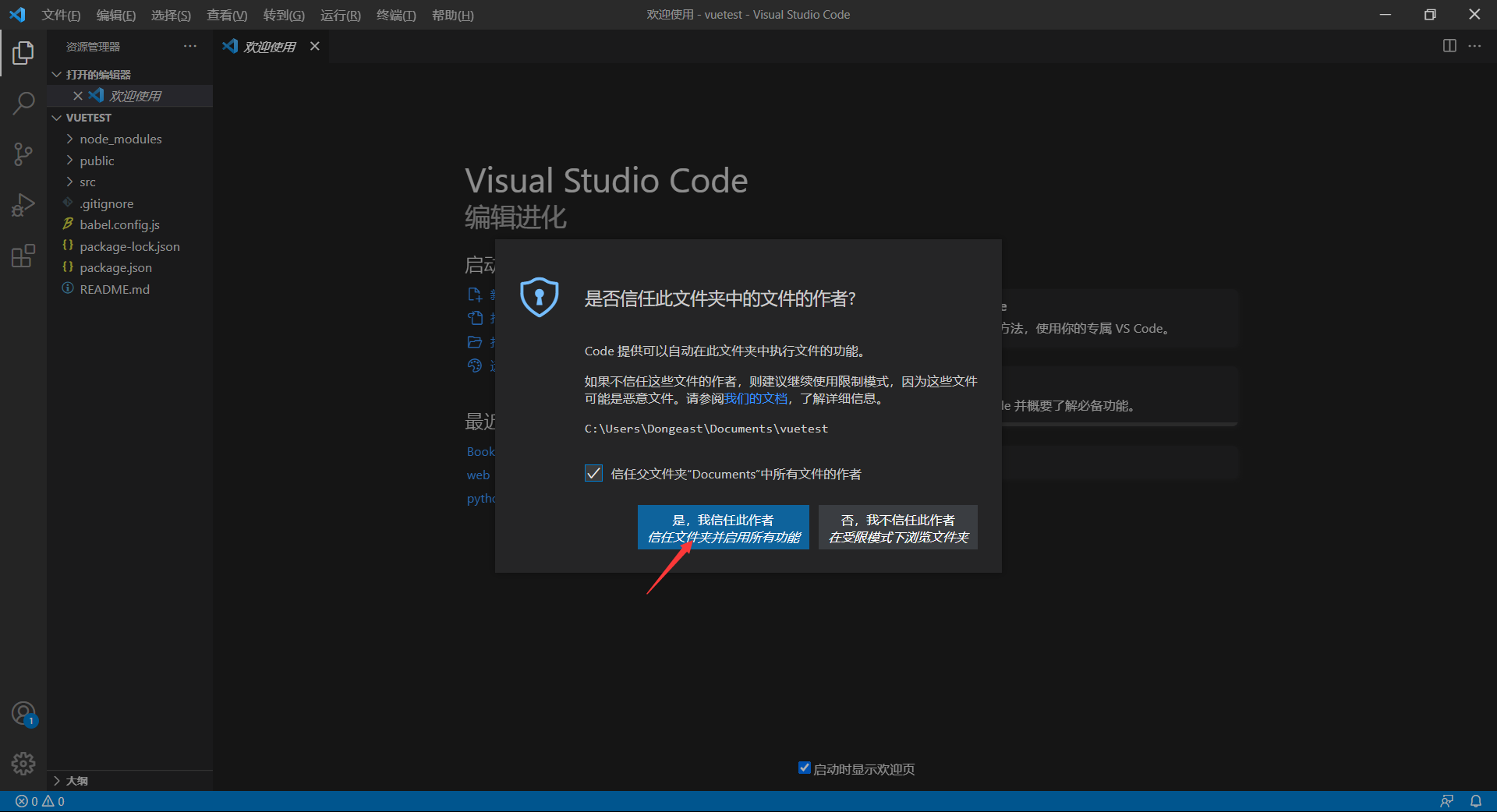The image size is (1497, 812).
Task: Open the 转到(G) menu
Action: pos(284,15)
